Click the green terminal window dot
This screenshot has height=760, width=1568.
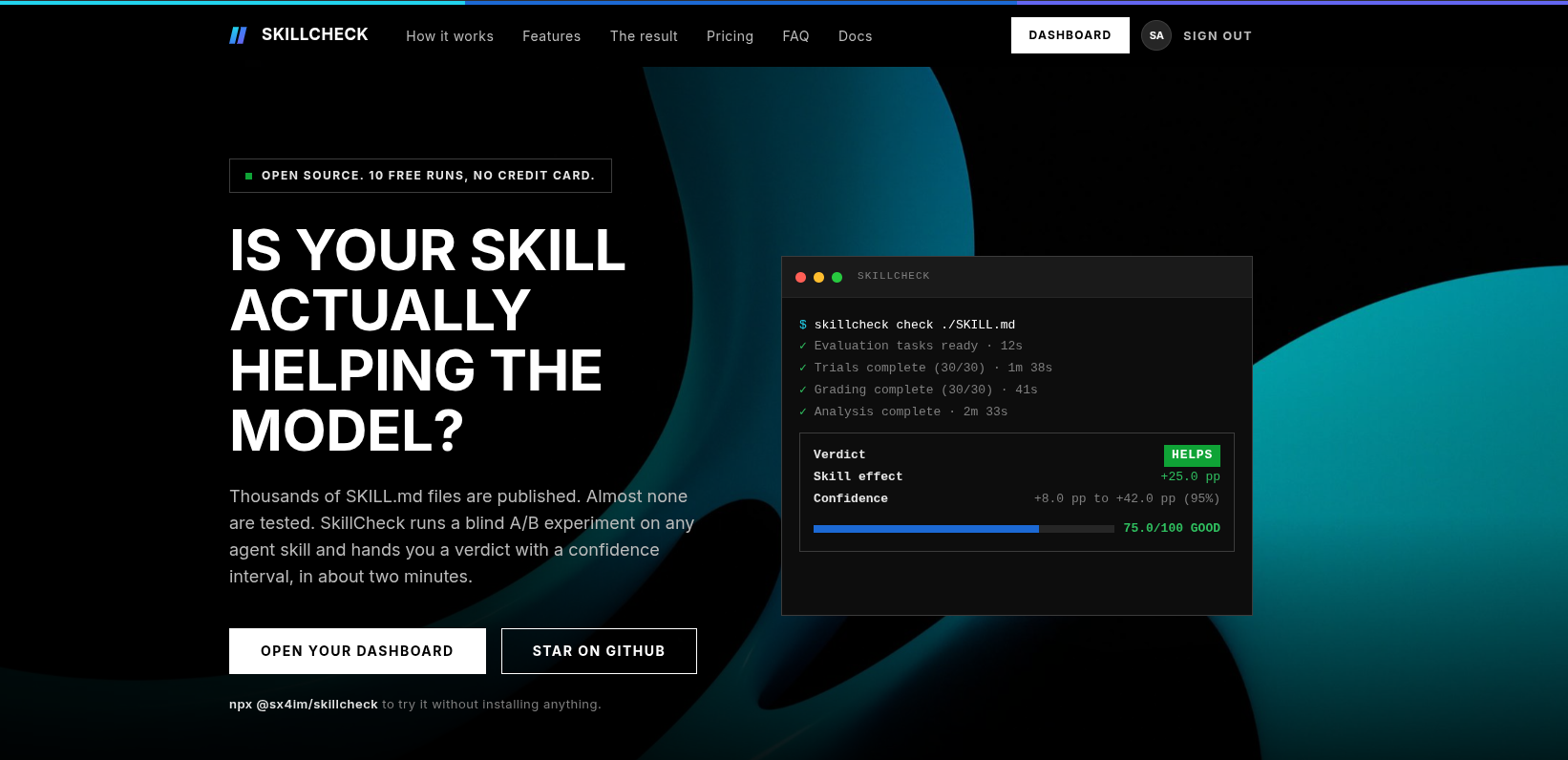pos(837,277)
